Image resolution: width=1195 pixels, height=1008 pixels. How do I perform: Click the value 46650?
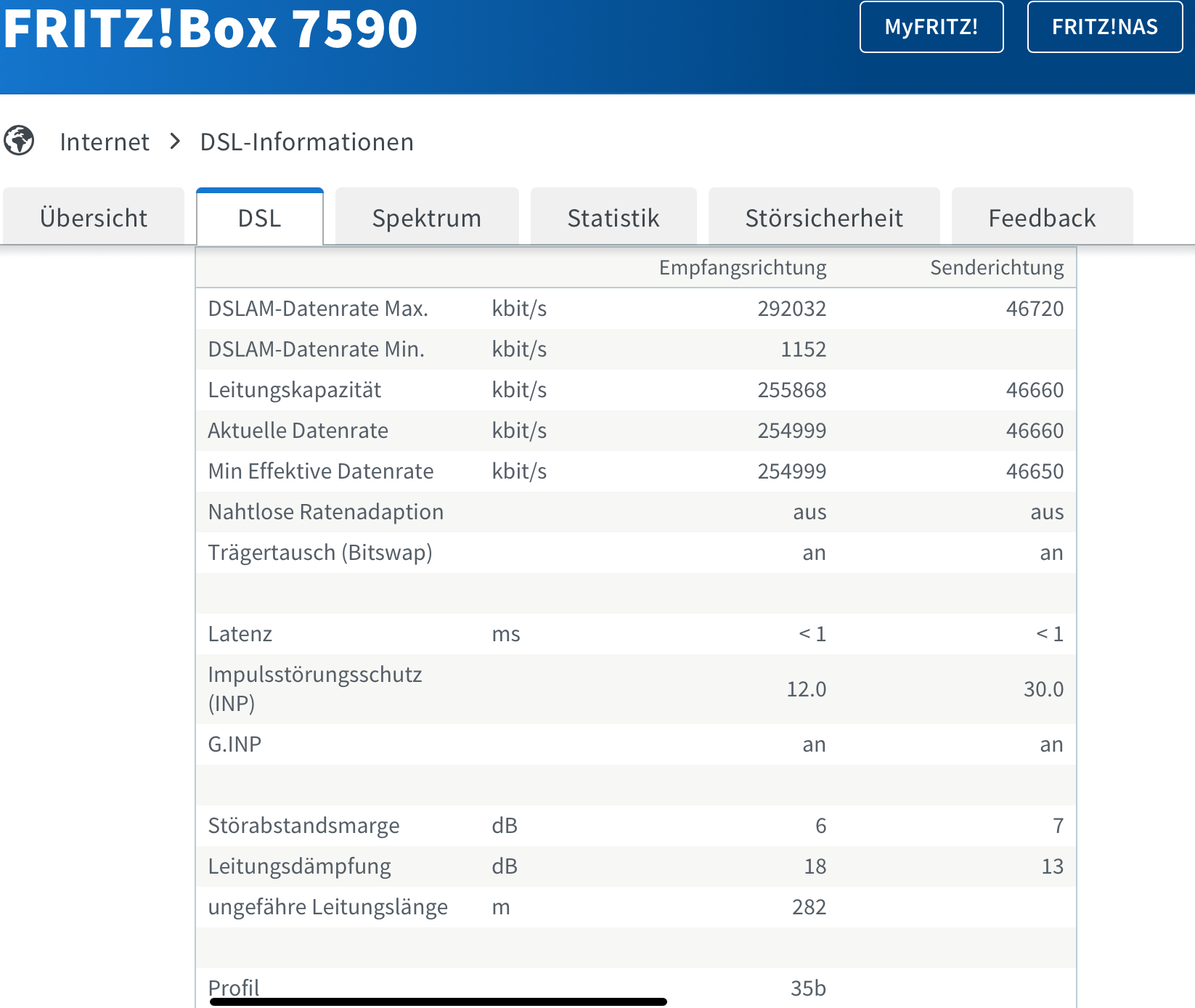click(1035, 471)
